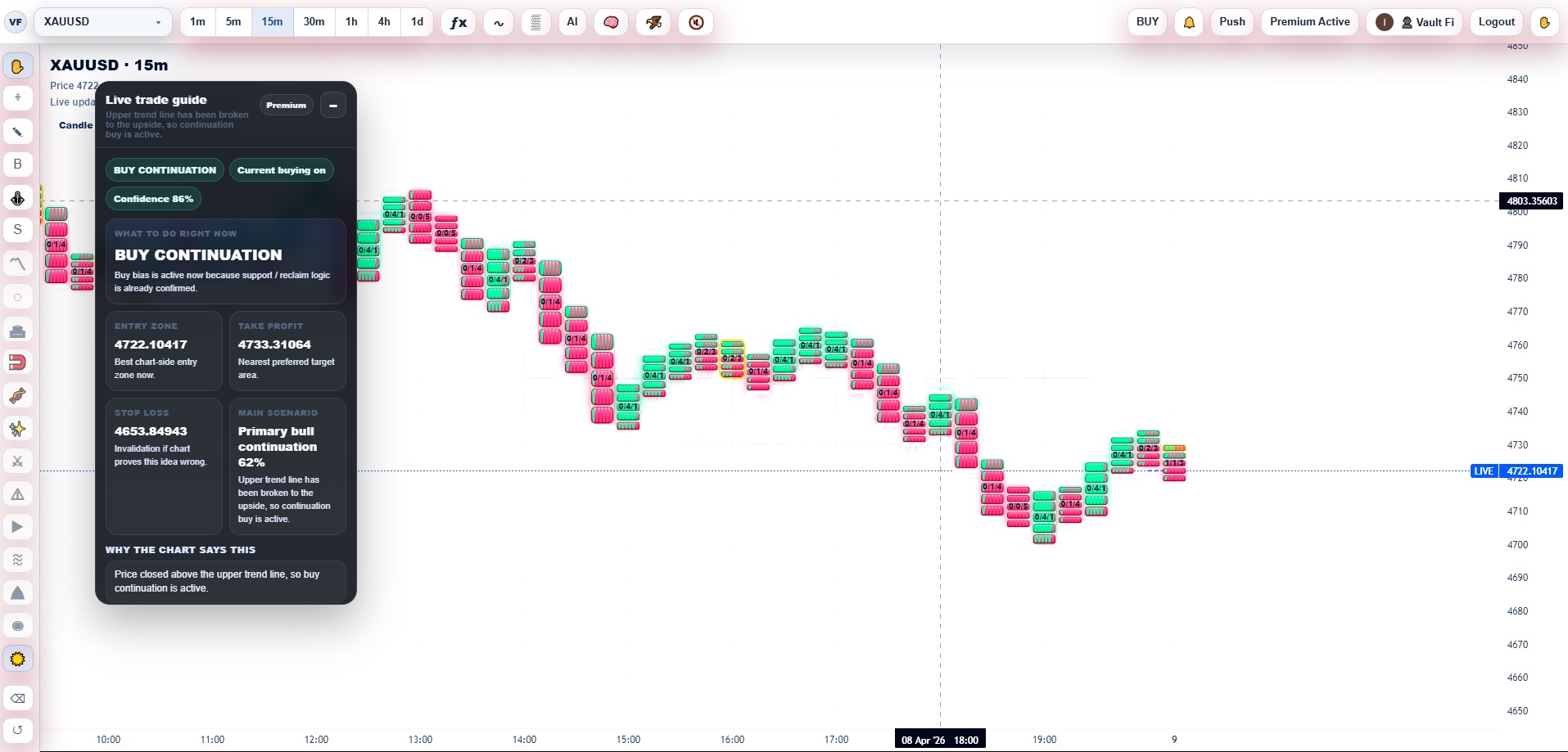The width and height of the screenshot is (1568, 752).
Task: Toggle the yellow sun tool in the sidebar
Action: click(x=17, y=658)
